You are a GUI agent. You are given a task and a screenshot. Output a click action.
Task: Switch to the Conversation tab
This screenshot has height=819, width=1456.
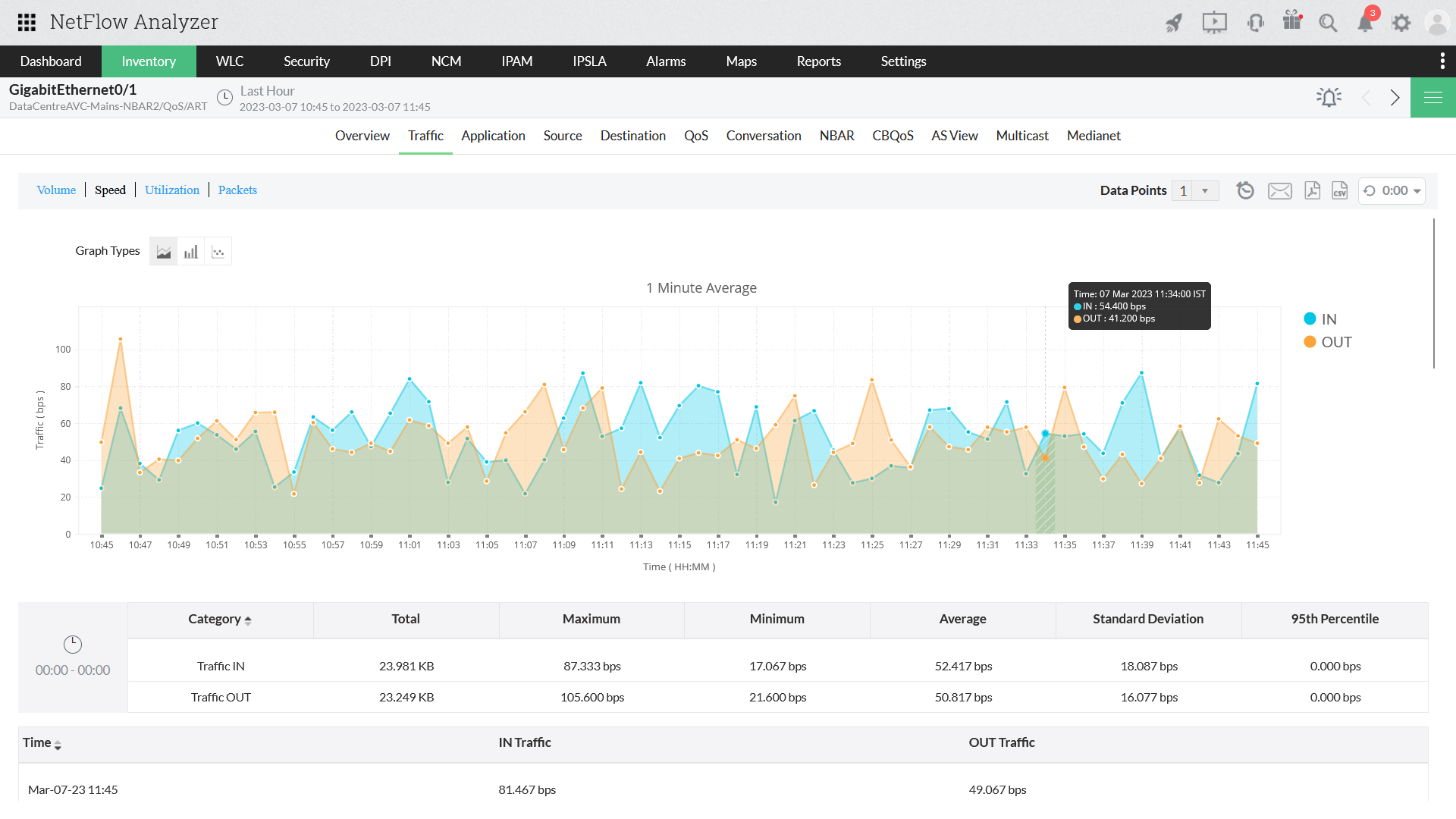coord(764,135)
